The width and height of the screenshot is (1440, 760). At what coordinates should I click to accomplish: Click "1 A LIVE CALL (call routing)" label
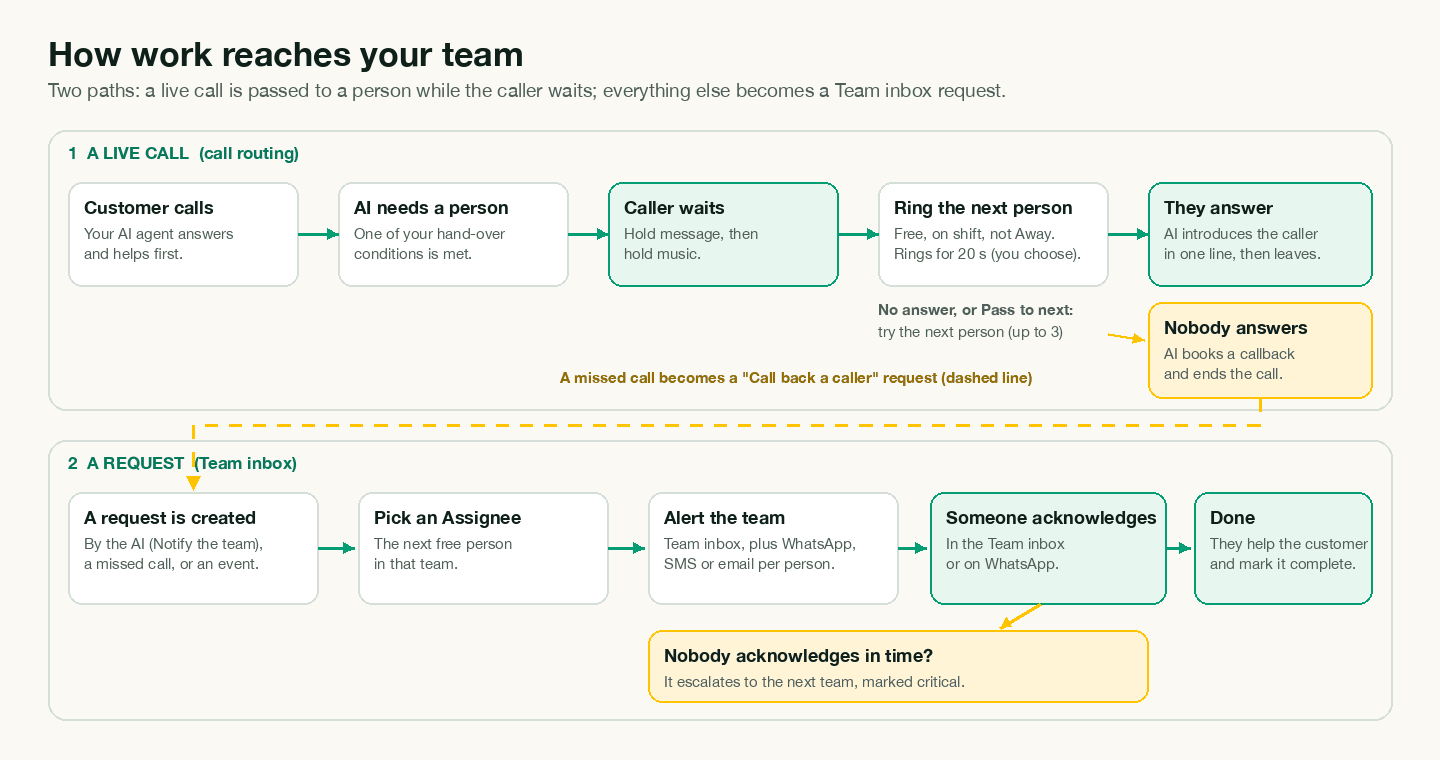click(183, 153)
